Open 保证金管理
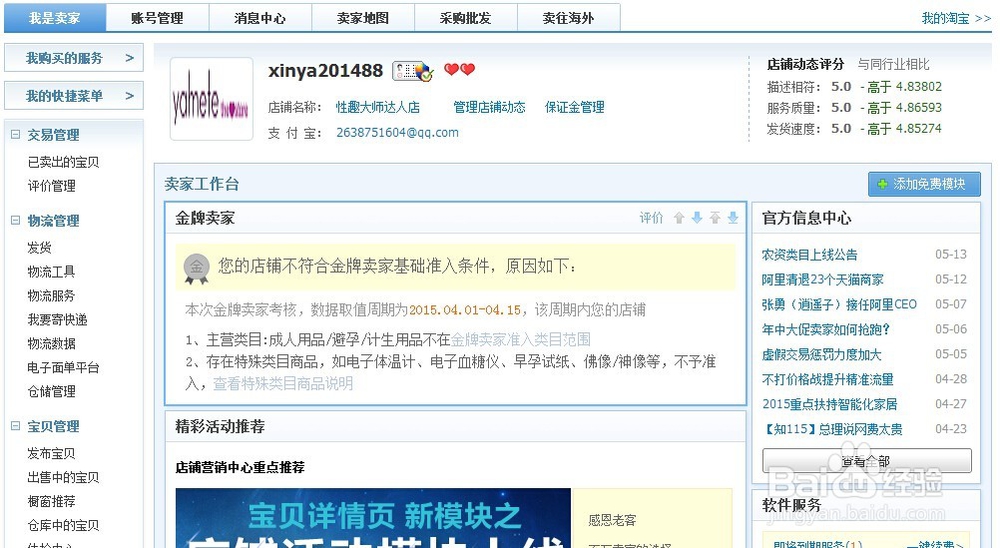The width and height of the screenshot is (1000, 548). [x=575, y=107]
